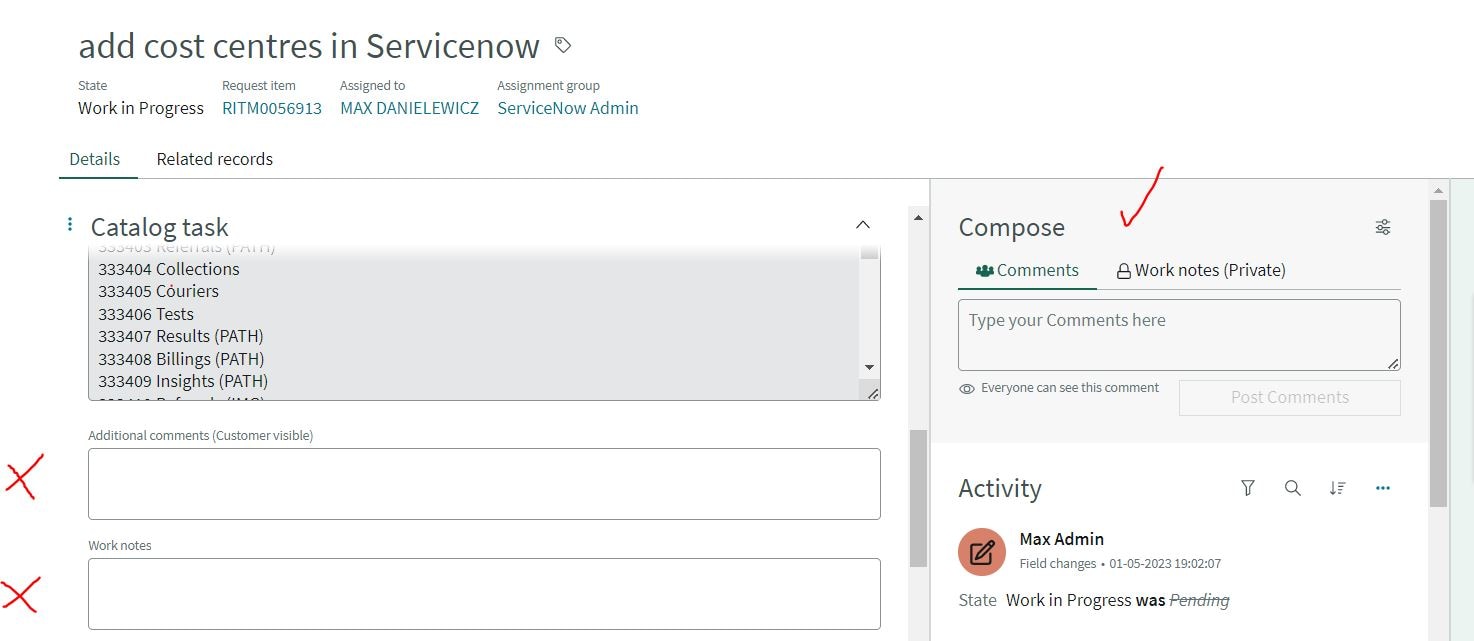Select 333406 Tests in the list
This screenshot has height=641, width=1474.
tap(146, 313)
